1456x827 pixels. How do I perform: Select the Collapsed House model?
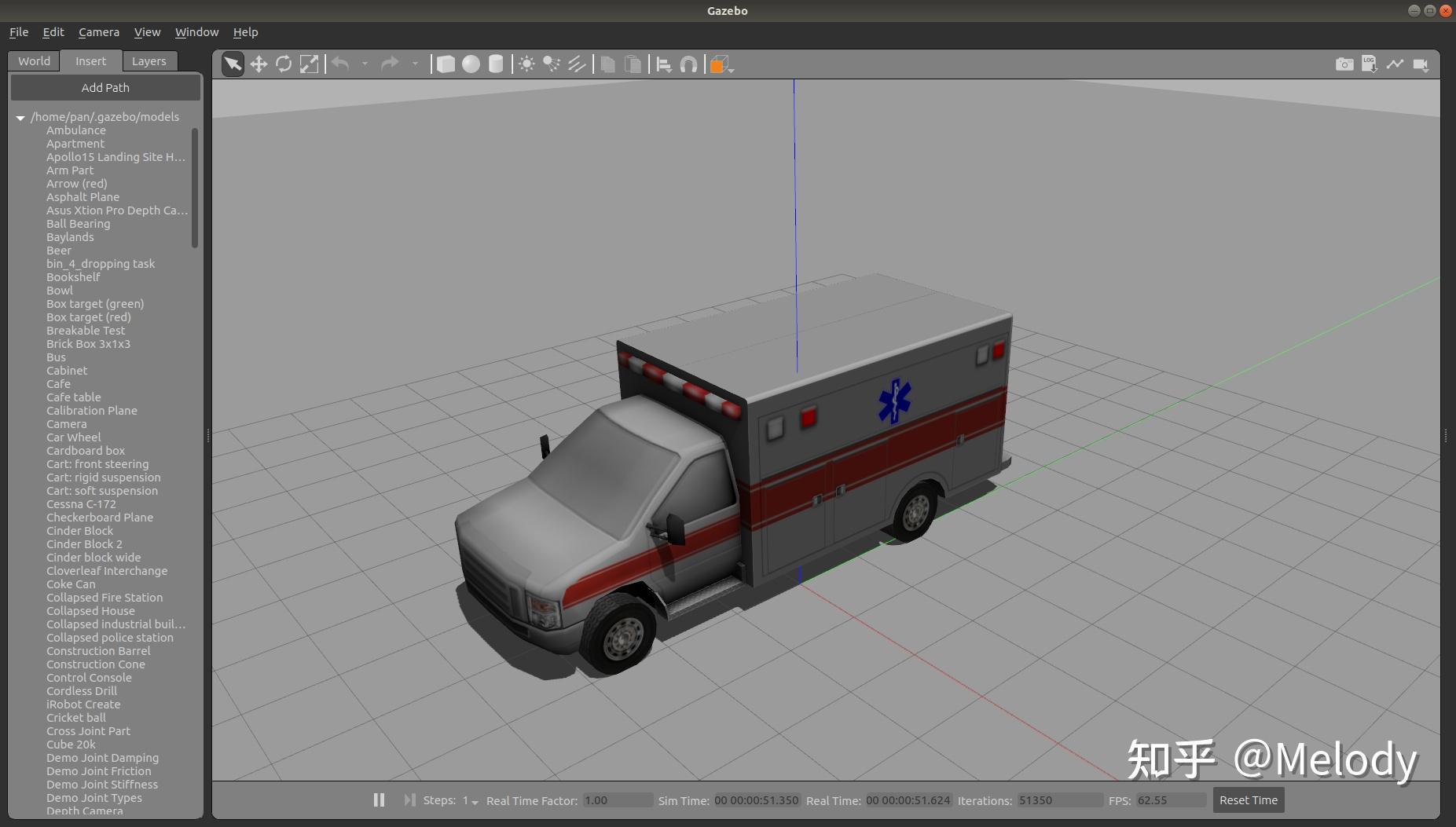tap(90, 611)
